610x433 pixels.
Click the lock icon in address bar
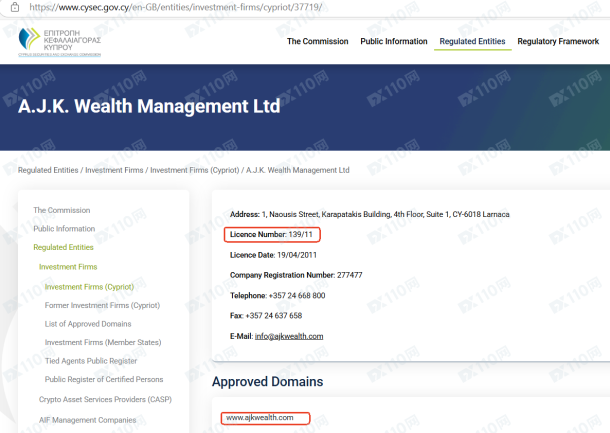point(7,6)
